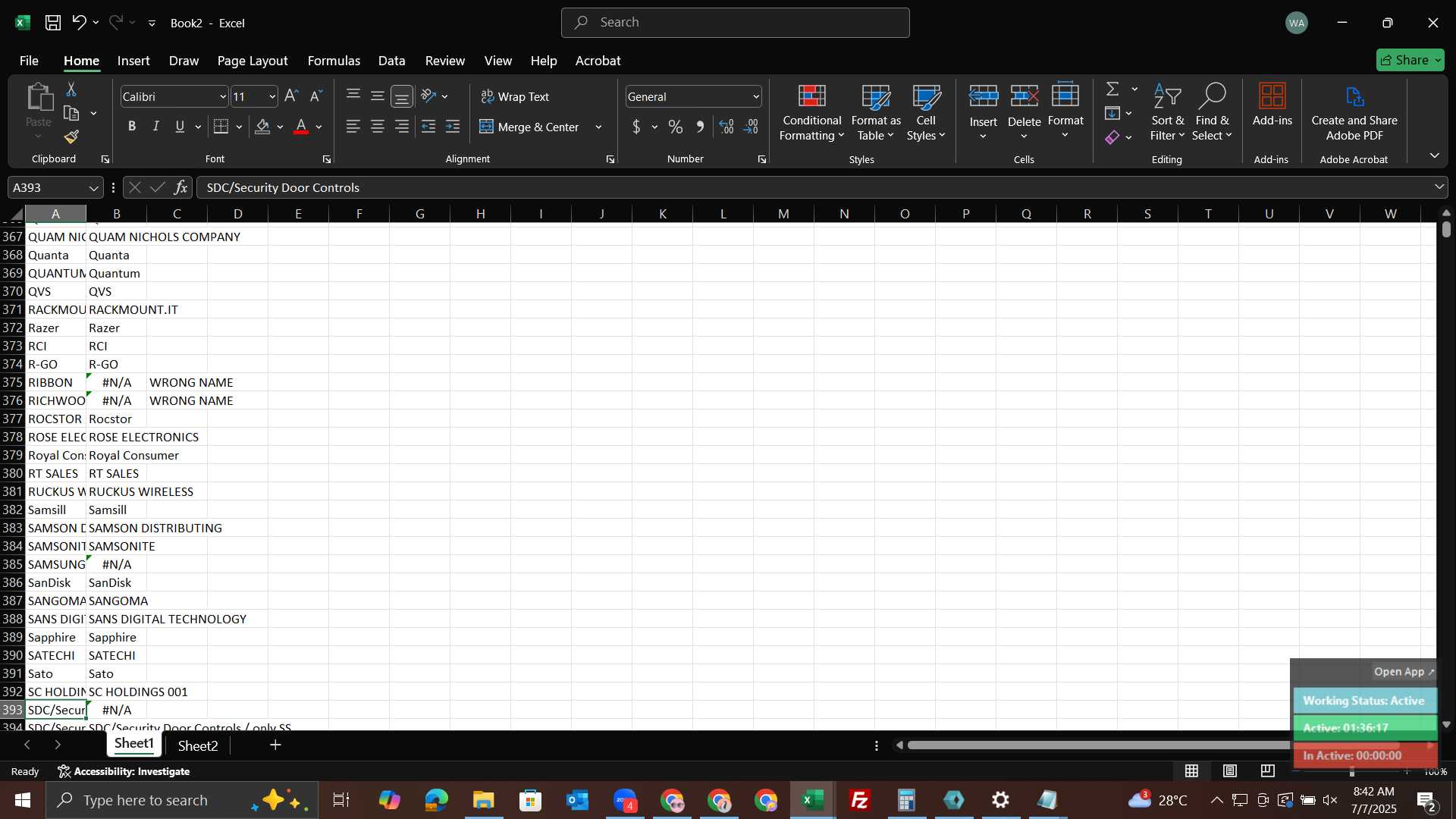Set Bottom Align vertical alignment
This screenshot has height=819, width=1456.
(402, 96)
